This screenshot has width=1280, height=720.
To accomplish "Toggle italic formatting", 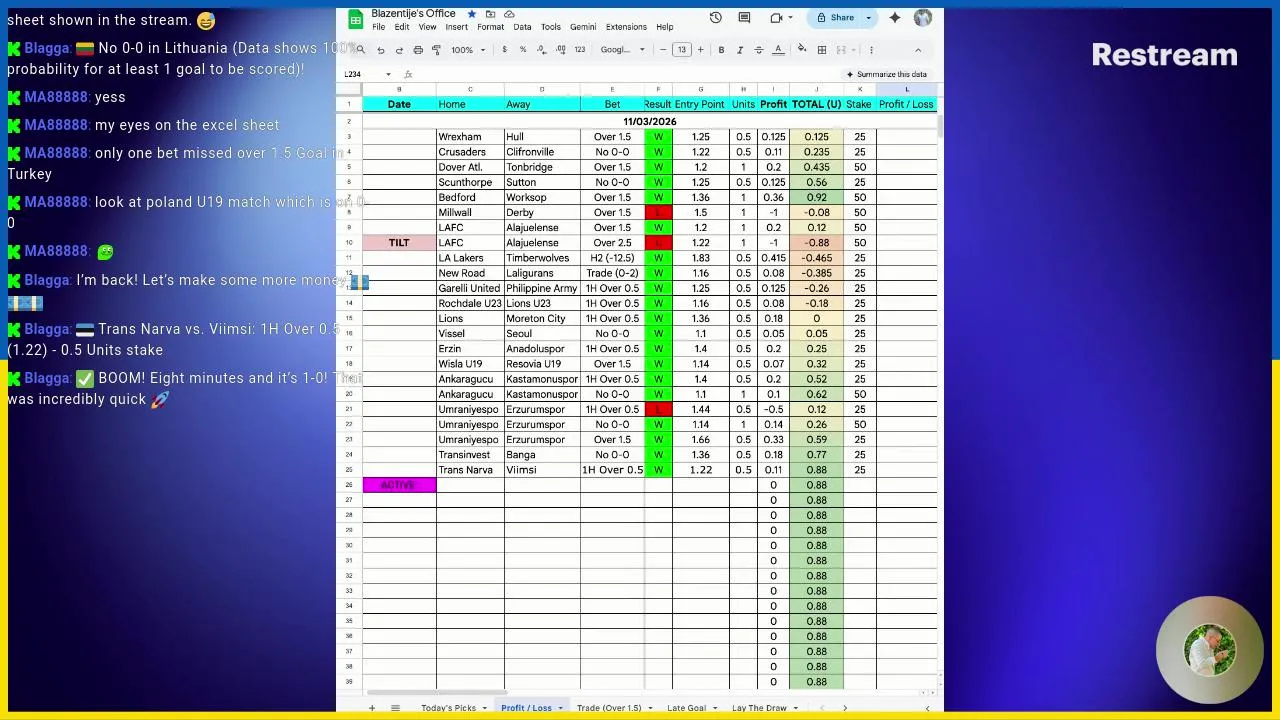I will pos(740,50).
